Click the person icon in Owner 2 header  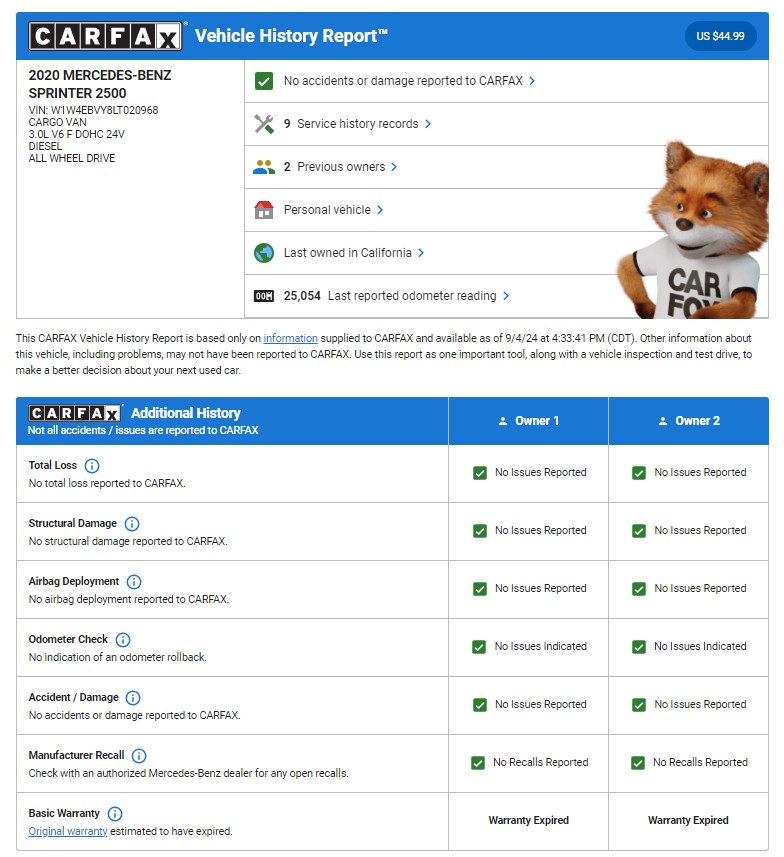click(x=663, y=421)
